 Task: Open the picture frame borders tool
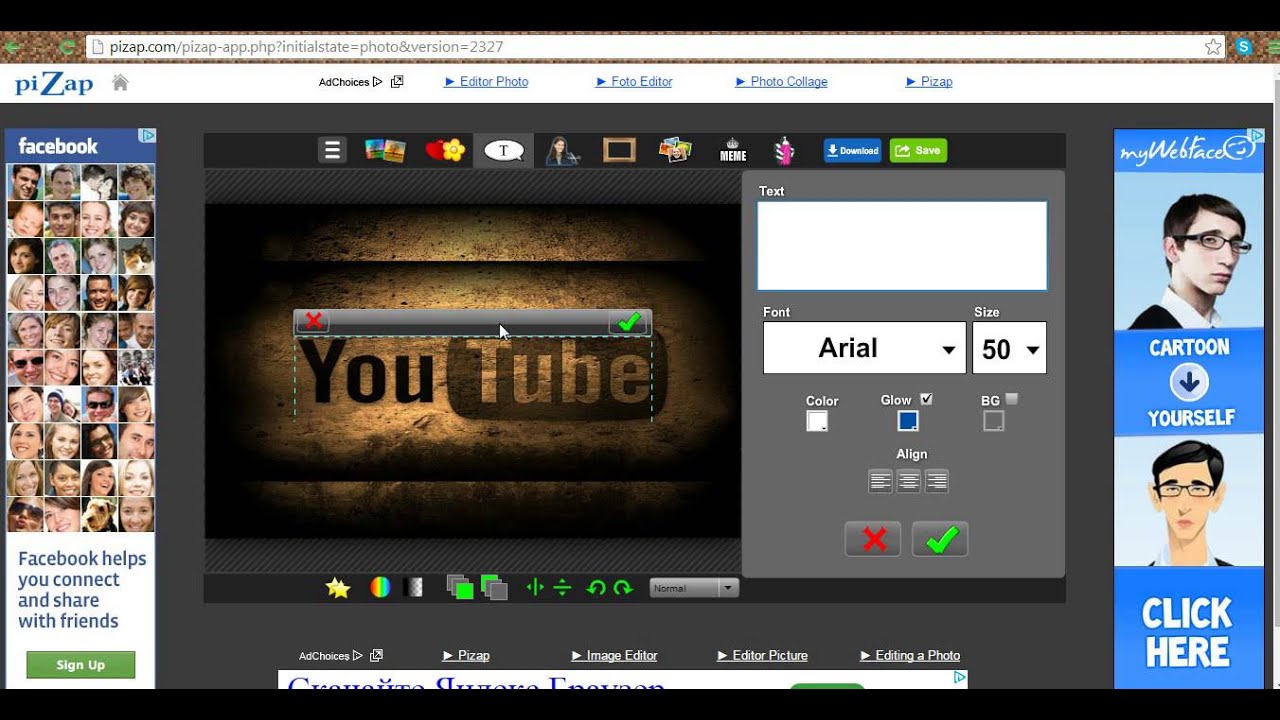(619, 150)
